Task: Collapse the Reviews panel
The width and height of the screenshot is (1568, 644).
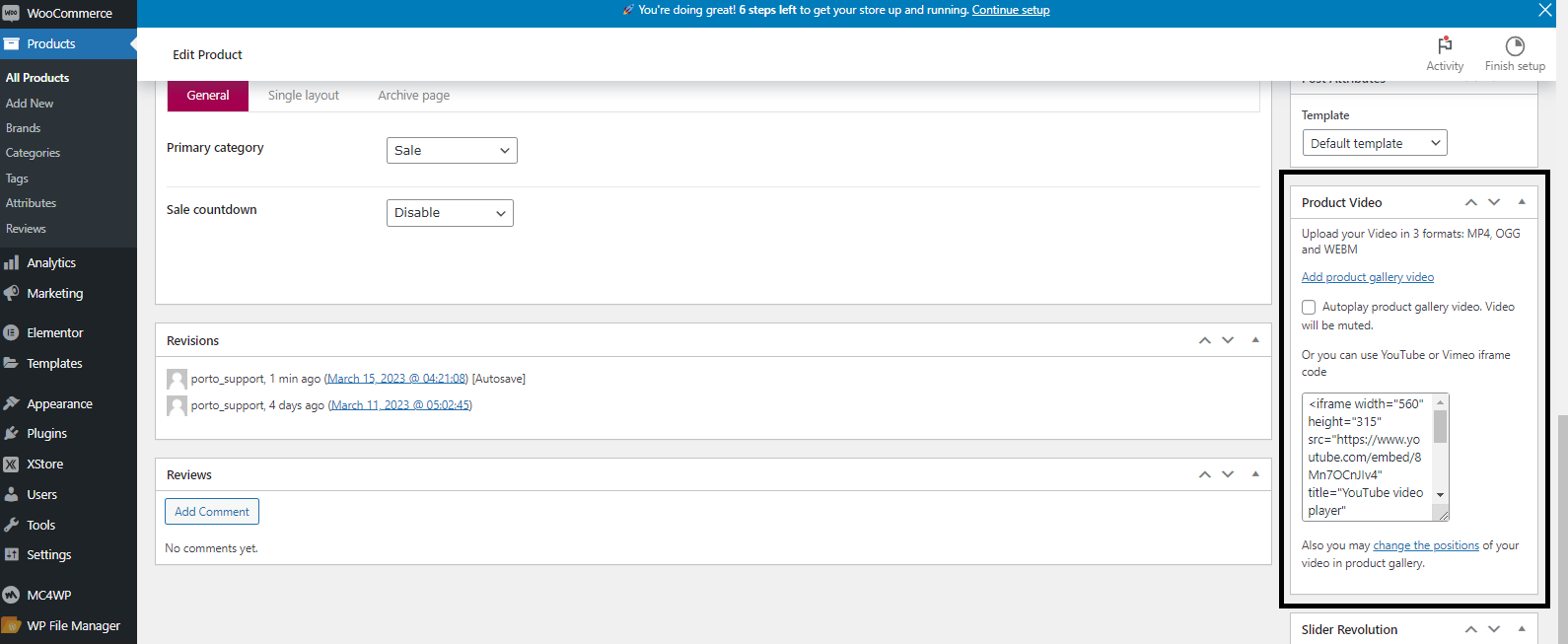Action: coord(1255,473)
